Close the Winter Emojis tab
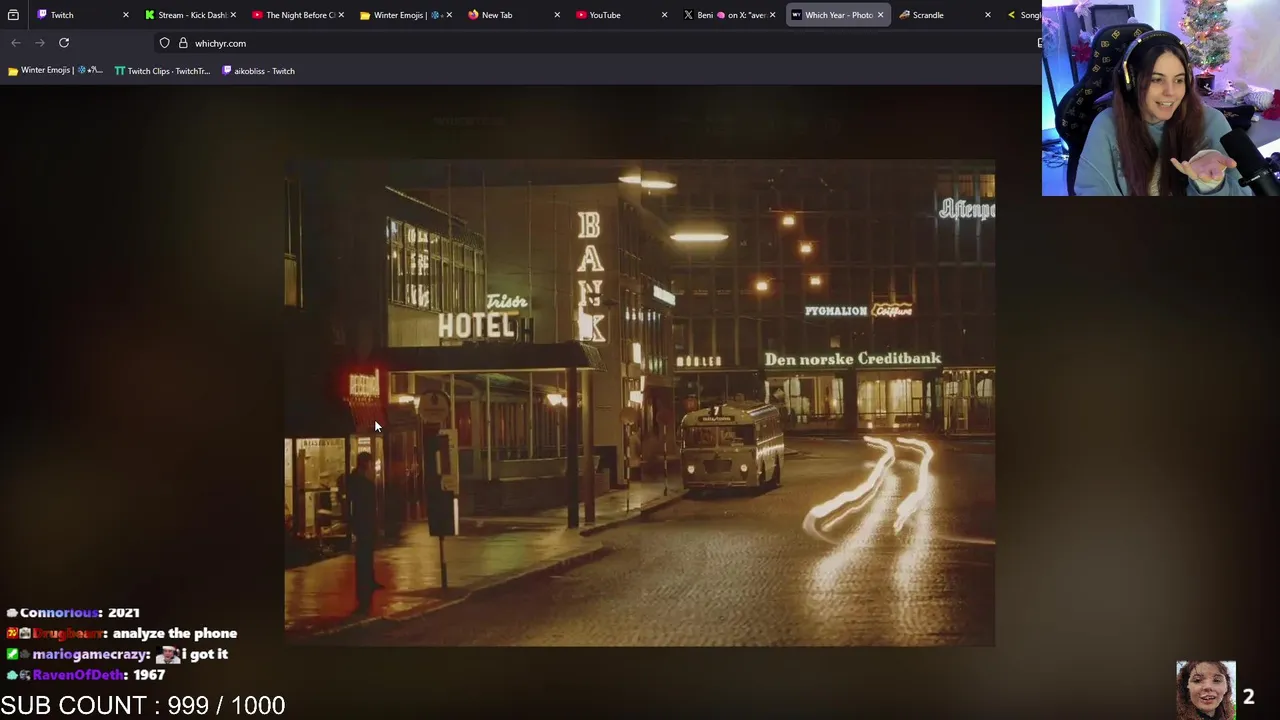 pyautogui.click(x=449, y=15)
